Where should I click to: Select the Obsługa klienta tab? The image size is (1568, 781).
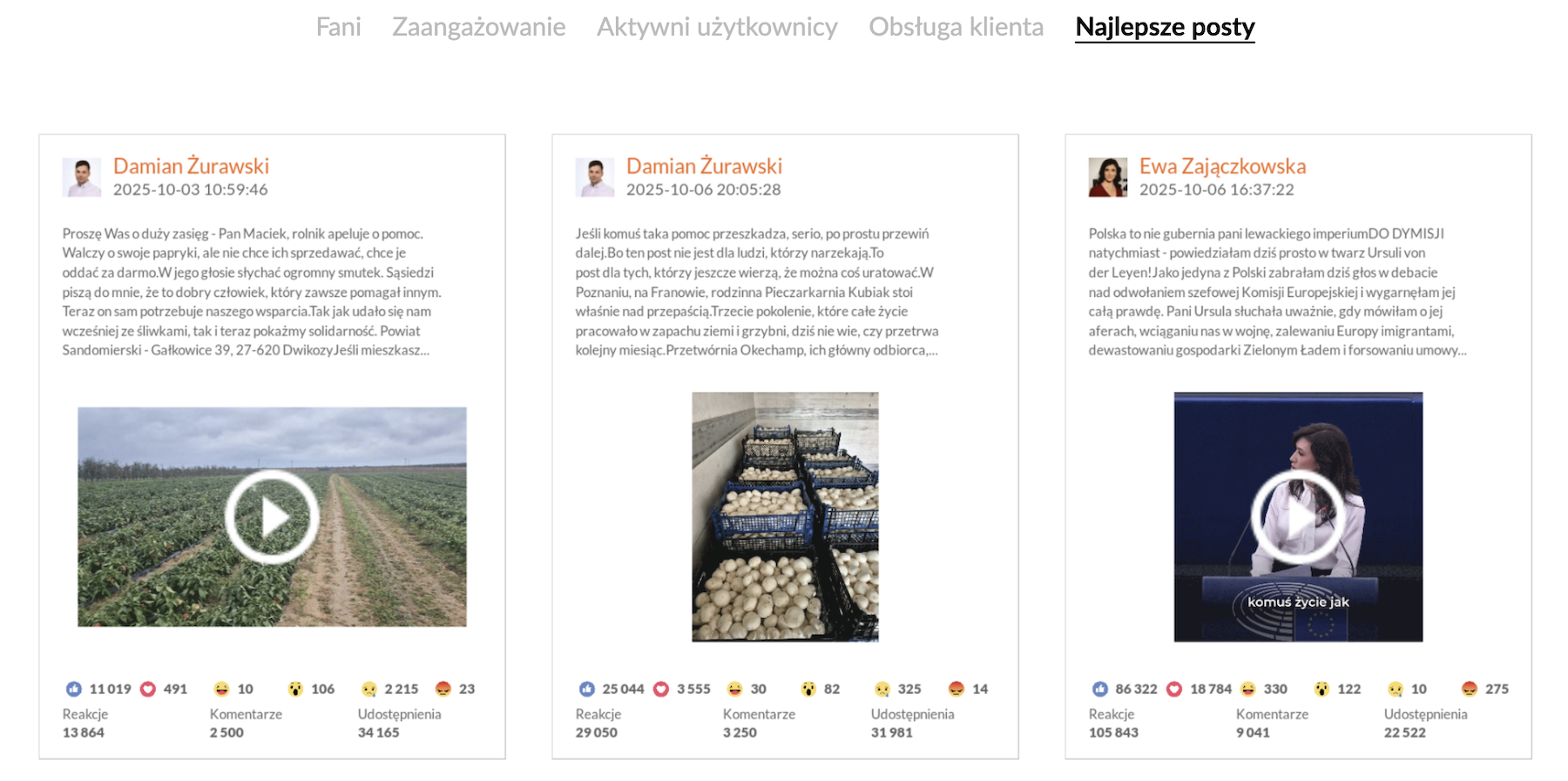point(956,27)
